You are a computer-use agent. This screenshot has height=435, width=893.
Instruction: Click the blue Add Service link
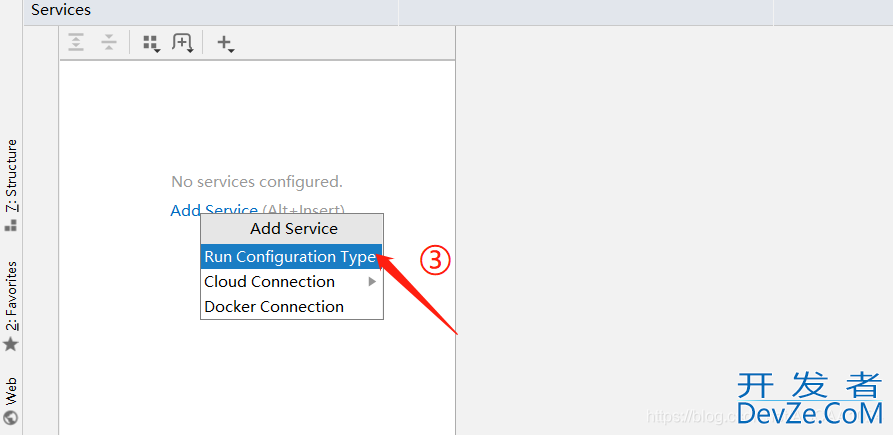214,210
